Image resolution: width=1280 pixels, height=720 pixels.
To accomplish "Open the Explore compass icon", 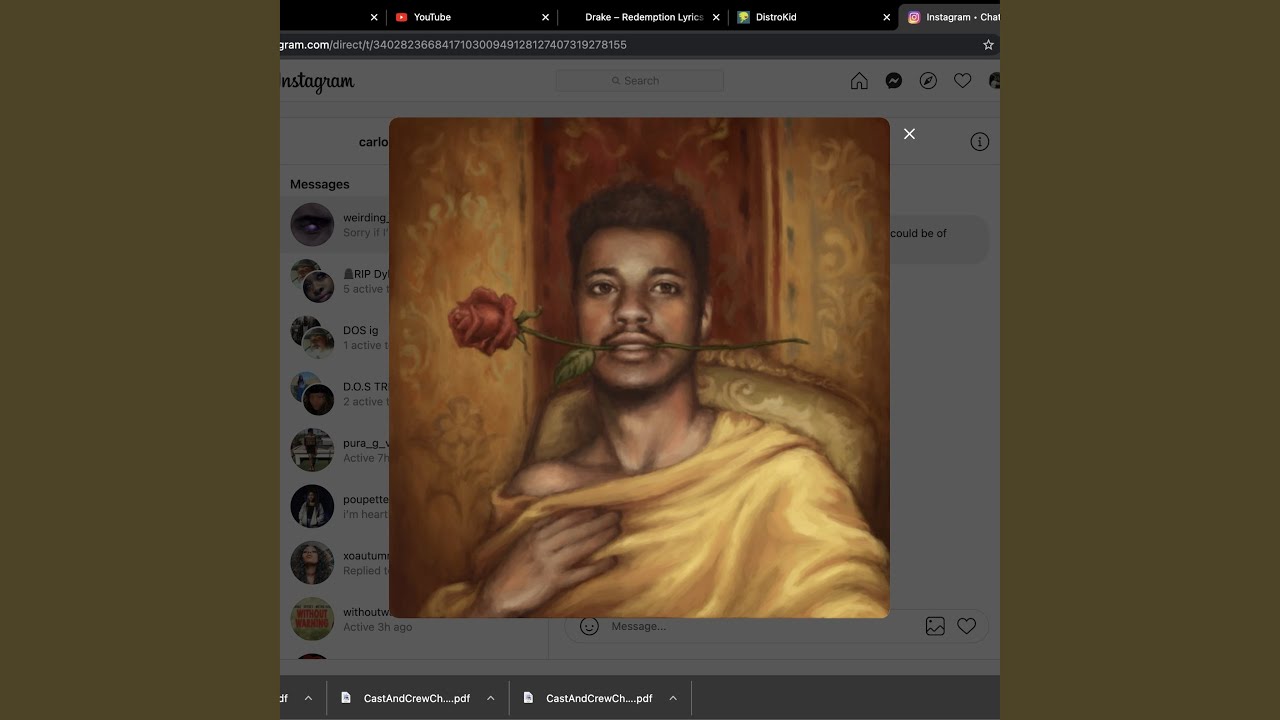I will (928, 81).
